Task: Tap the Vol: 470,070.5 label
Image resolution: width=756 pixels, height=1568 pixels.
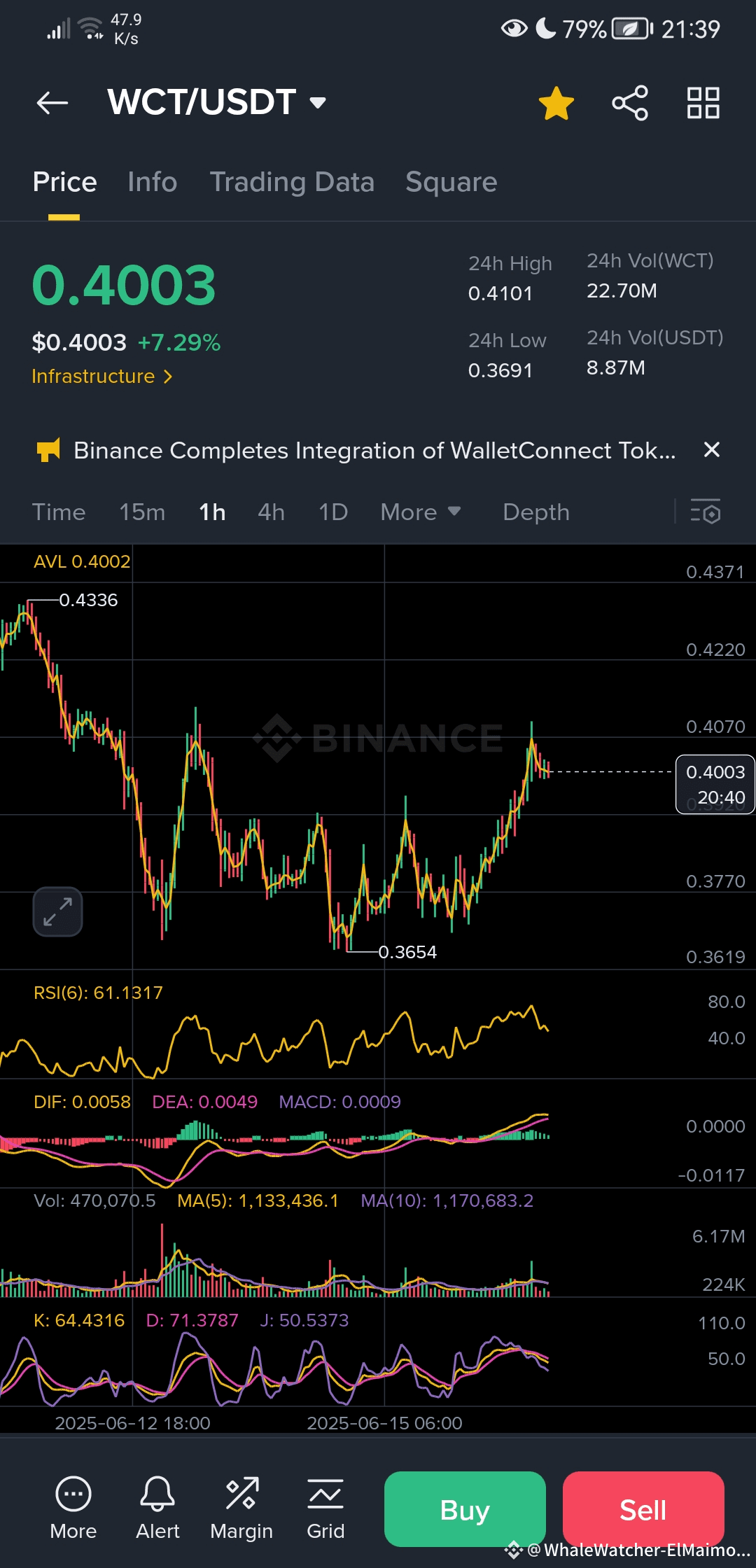Action: point(94,1200)
